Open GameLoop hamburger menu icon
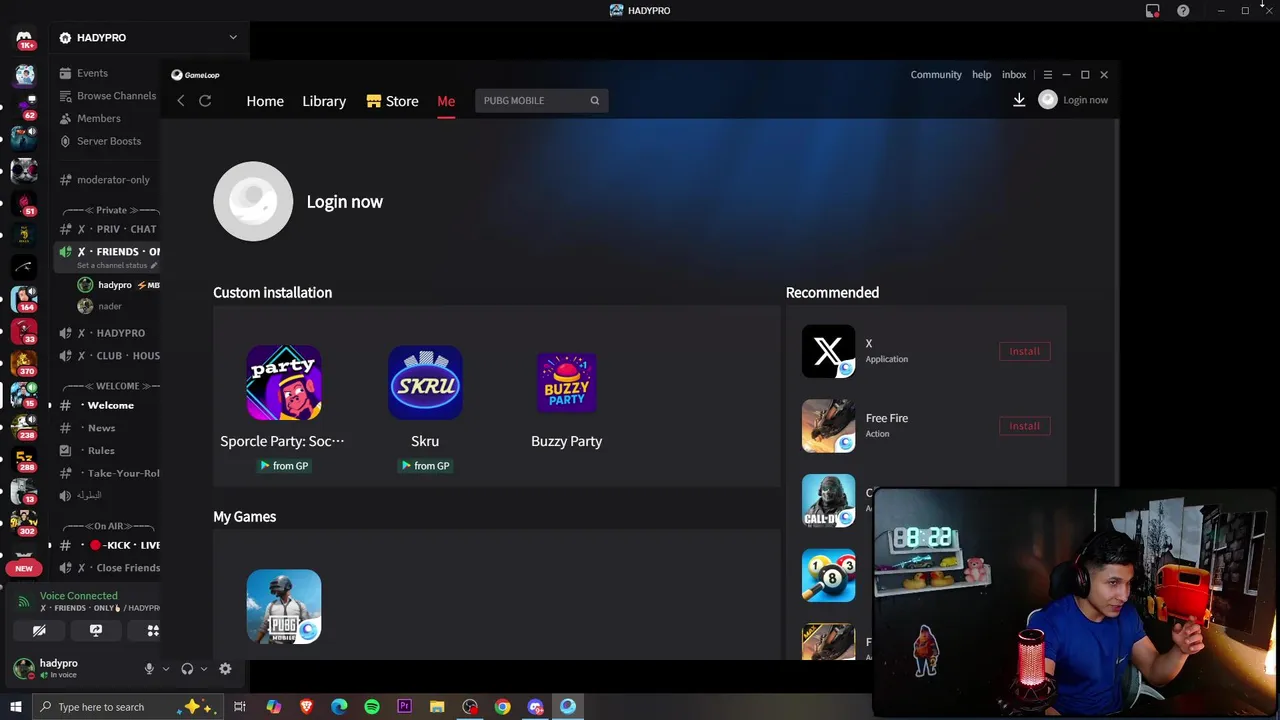This screenshot has width=1280, height=720. (x=1048, y=75)
